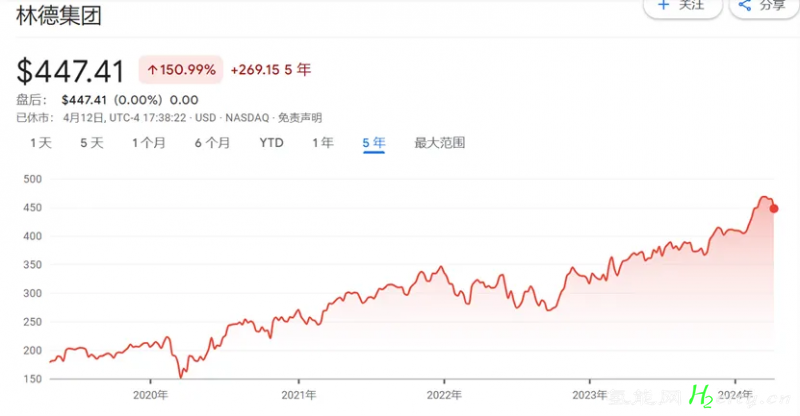The width and height of the screenshot is (800, 416).
Task: Click the 2023年 axis label
Action: pos(590,395)
